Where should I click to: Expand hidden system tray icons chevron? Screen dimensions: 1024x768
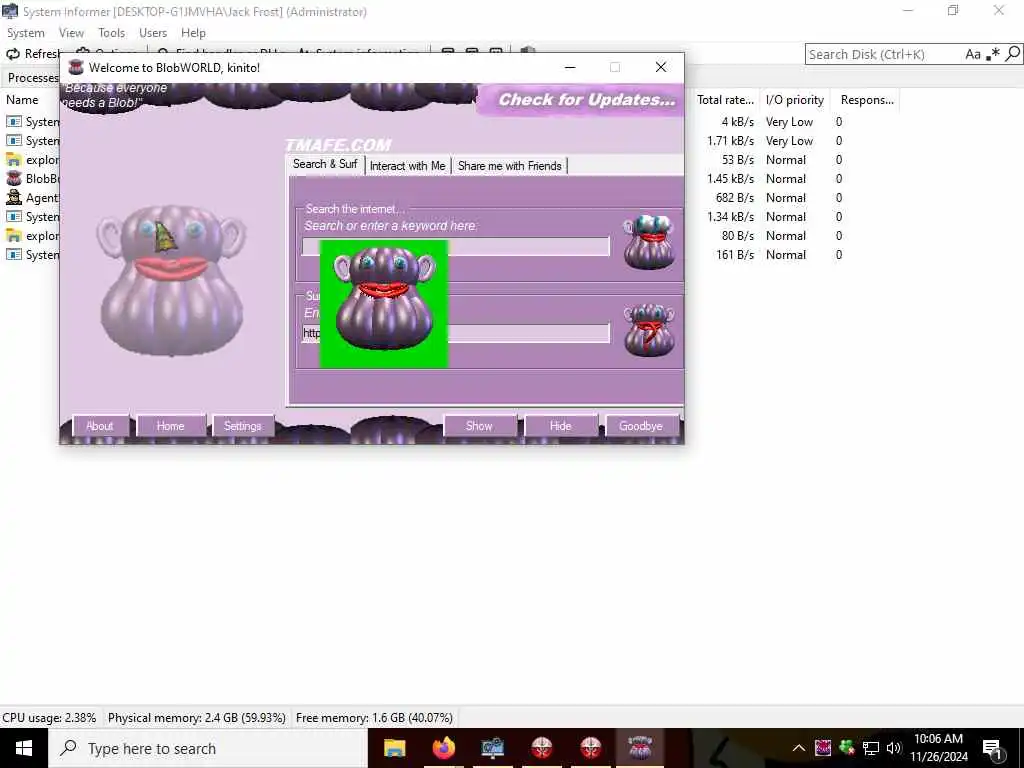[799, 748]
